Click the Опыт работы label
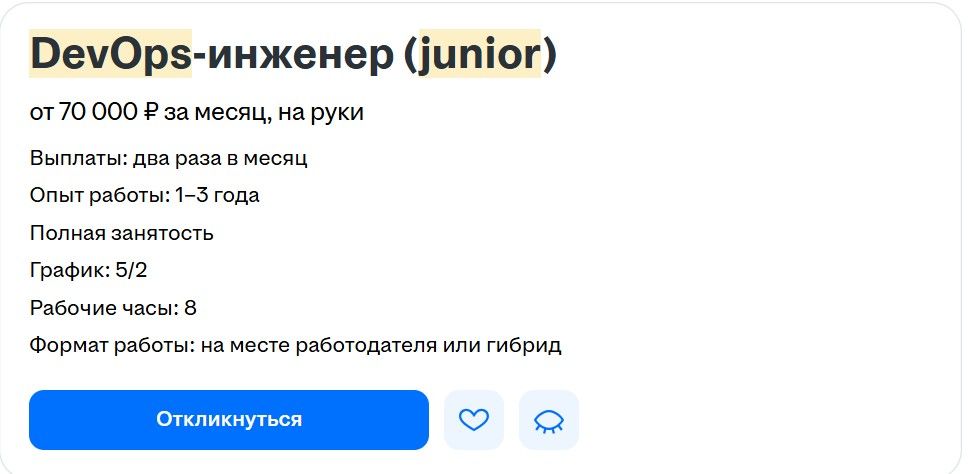 pos(99,196)
